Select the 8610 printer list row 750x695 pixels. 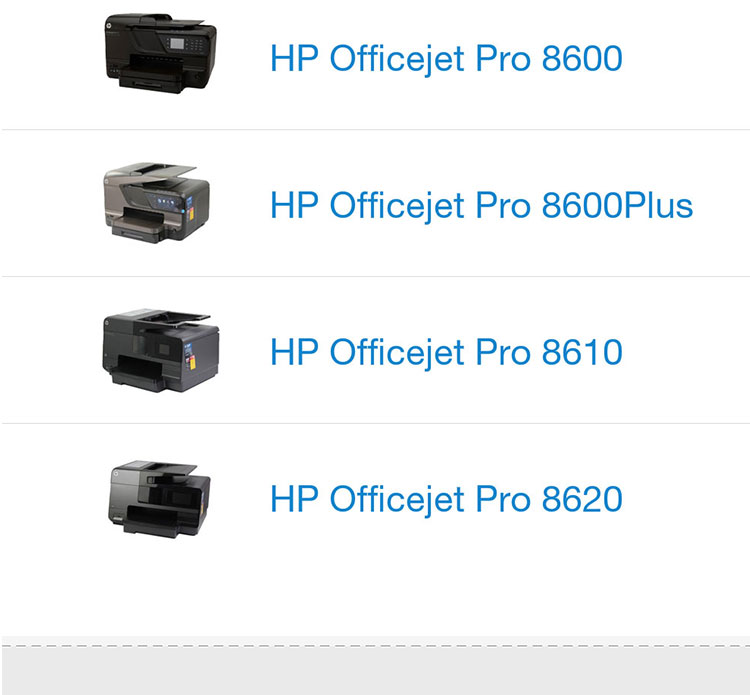[x=375, y=350]
